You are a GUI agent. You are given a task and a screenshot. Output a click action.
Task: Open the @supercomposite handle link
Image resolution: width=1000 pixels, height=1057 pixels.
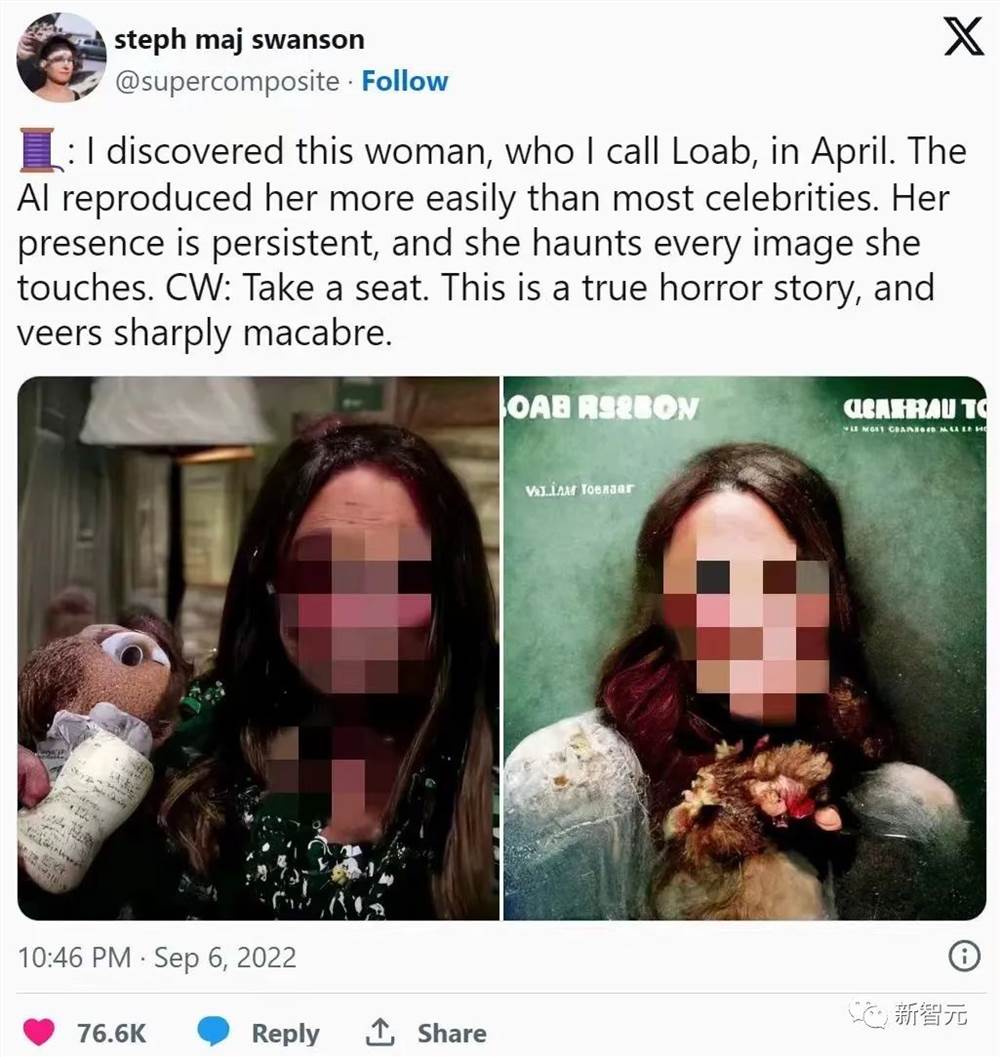(227, 82)
